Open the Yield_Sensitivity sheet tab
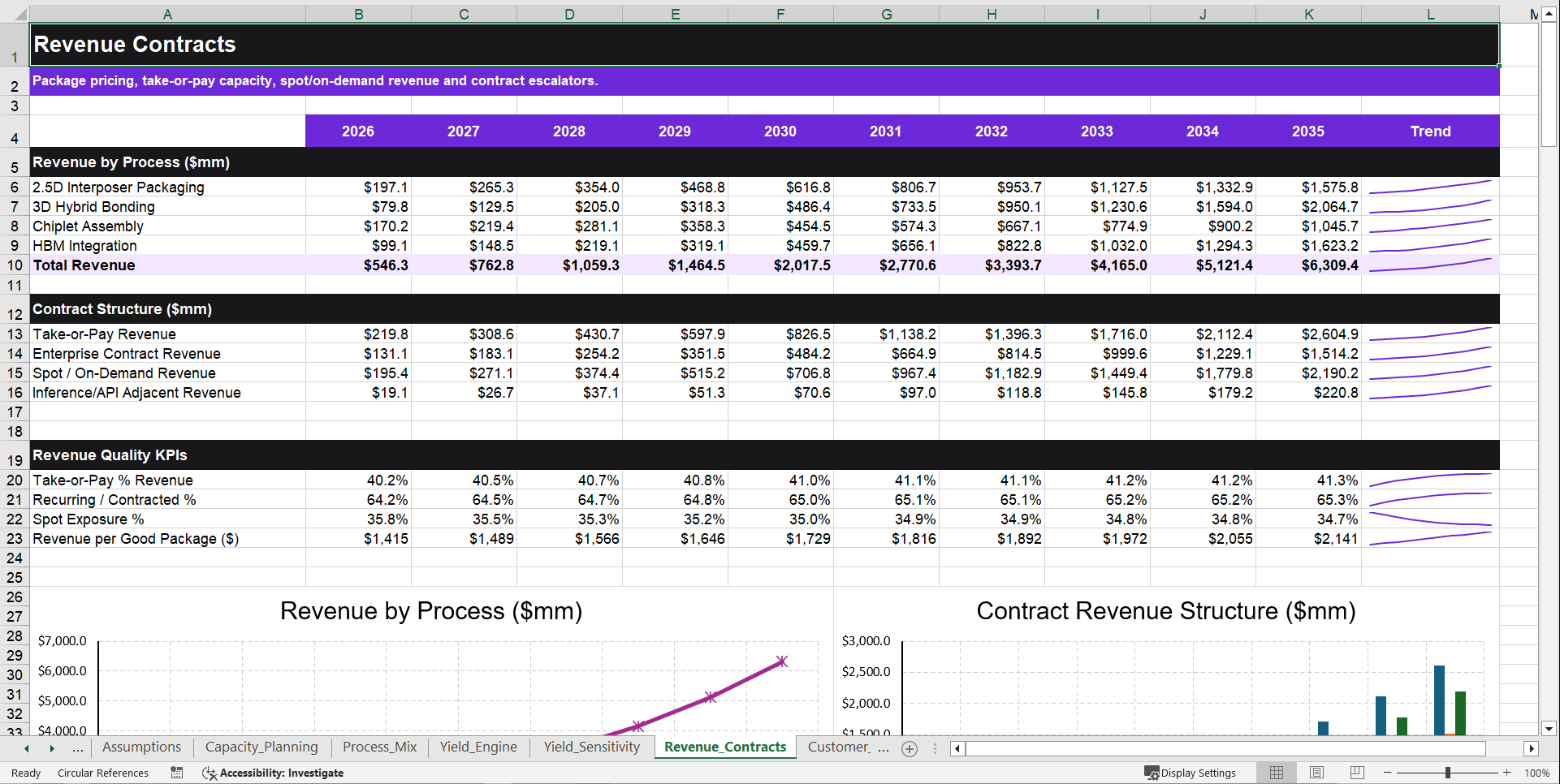1560x784 pixels. (592, 747)
